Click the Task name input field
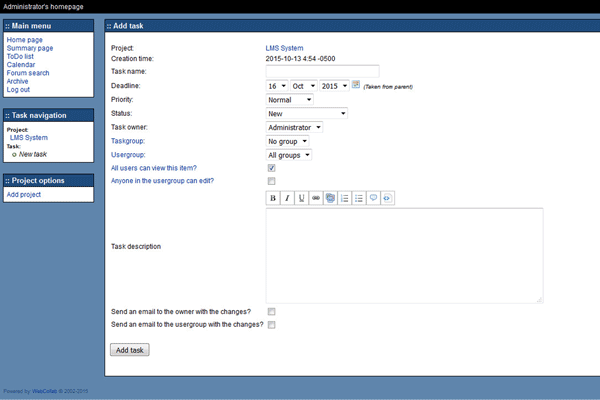 (322, 71)
